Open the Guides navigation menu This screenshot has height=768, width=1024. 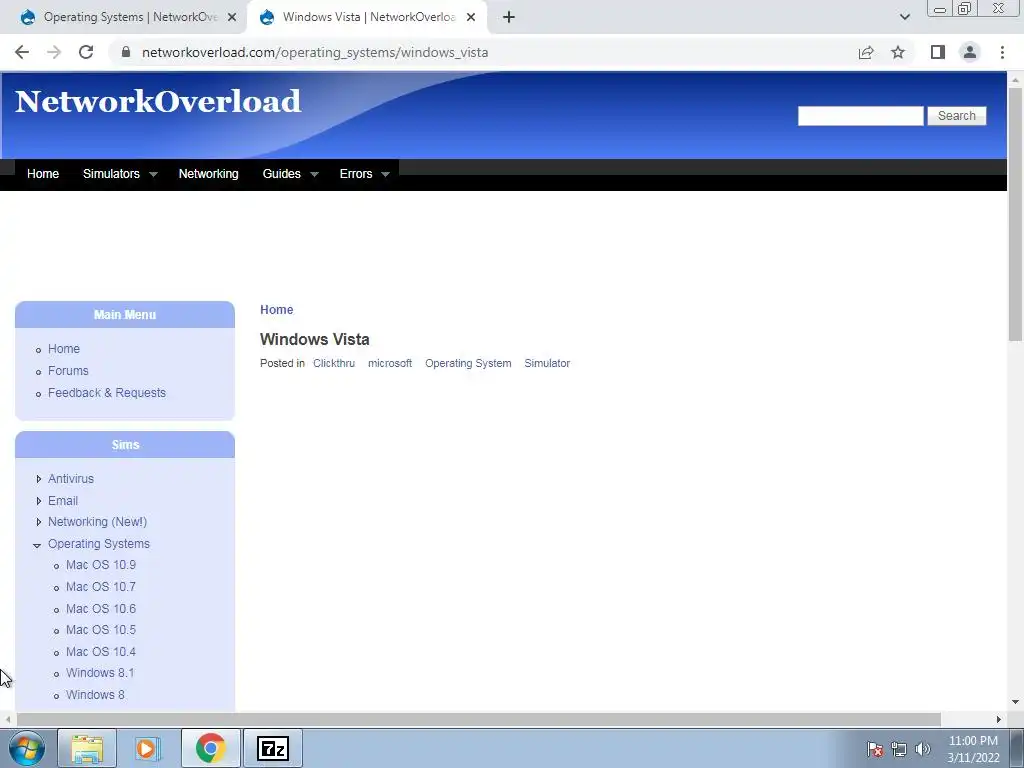coord(281,174)
